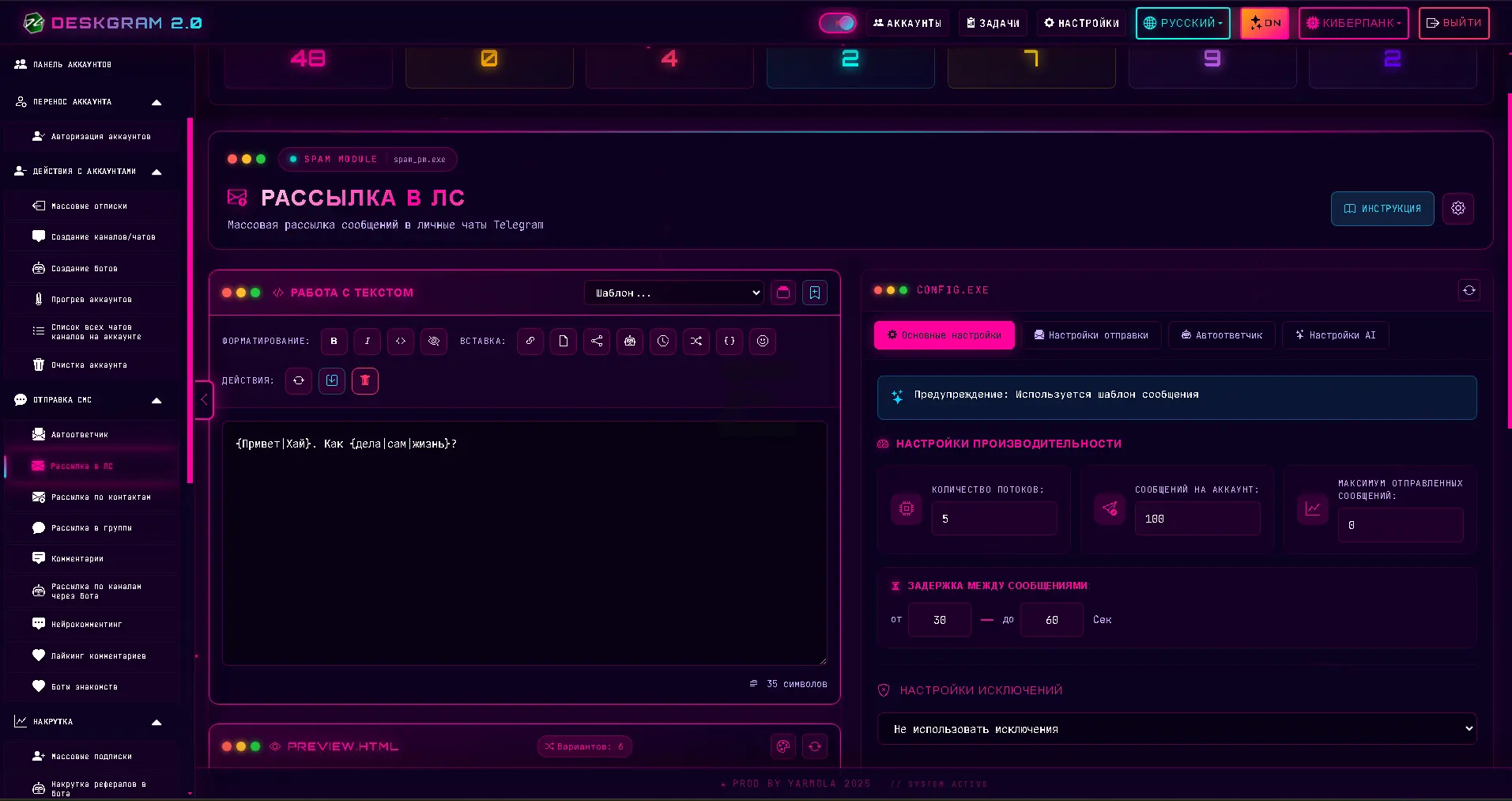Screen dimensions: 1512x801
Task: Open Рассылка по контактам sidebar item
Action: (x=92, y=497)
